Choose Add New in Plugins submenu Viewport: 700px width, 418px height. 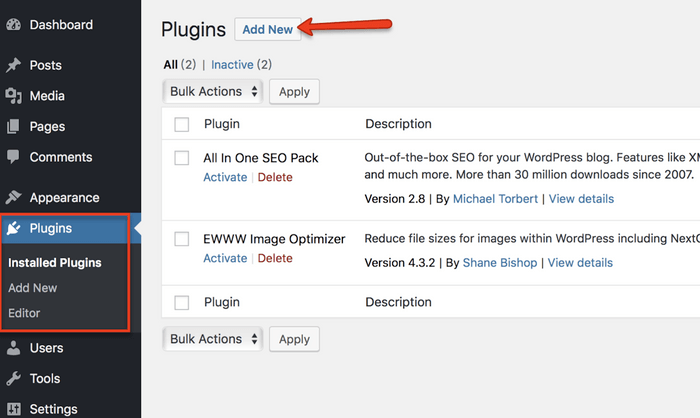point(33,288)
